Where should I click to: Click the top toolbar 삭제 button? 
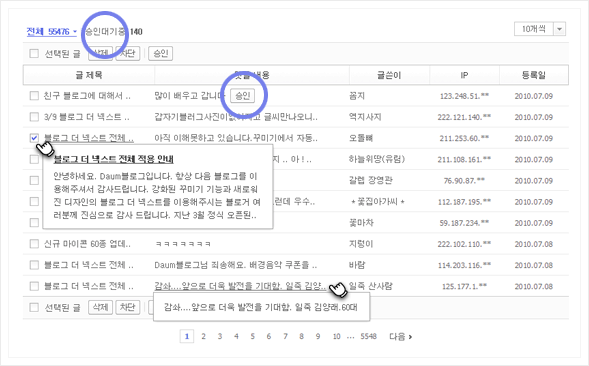tap(100, 53)
